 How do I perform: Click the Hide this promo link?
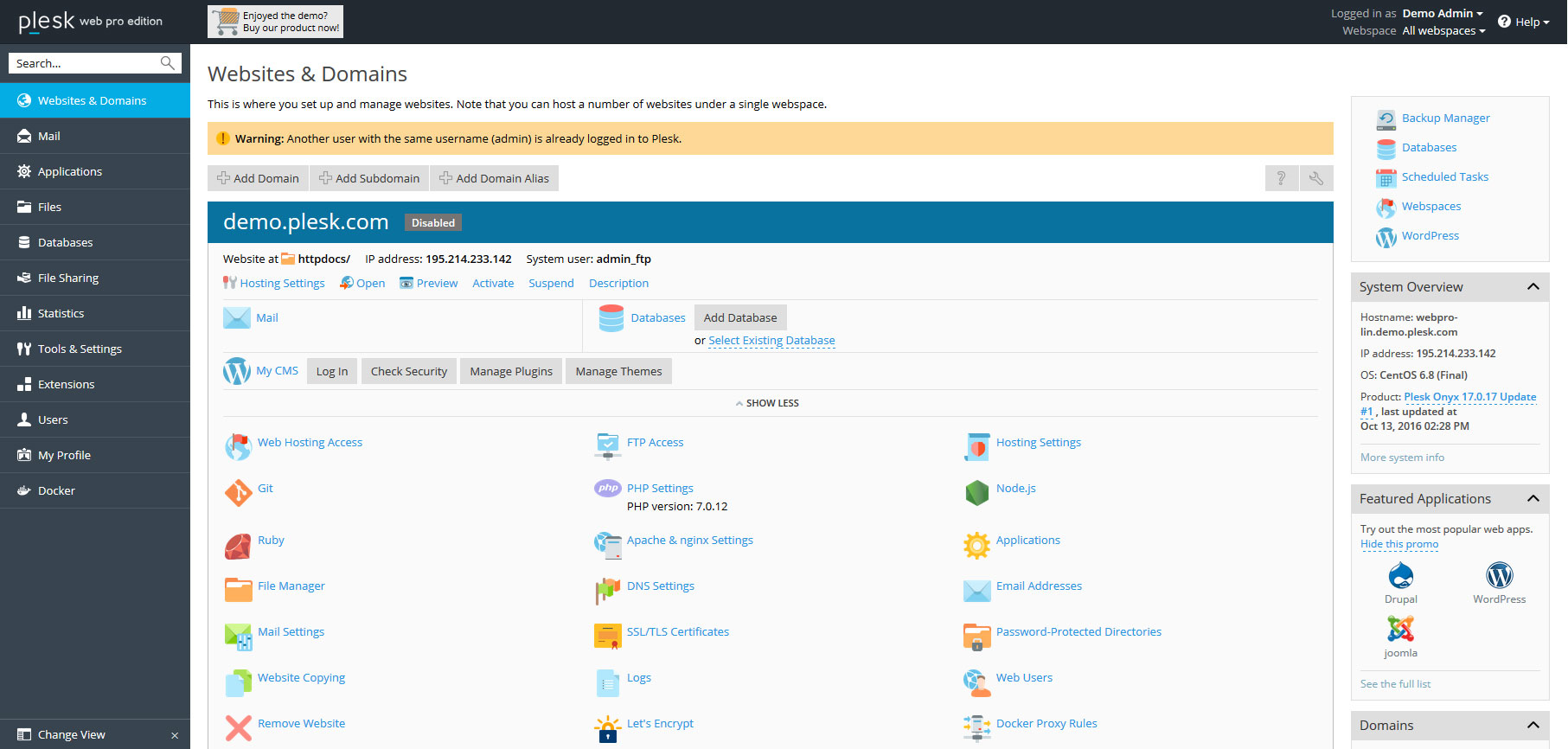(x=1399, y=544)
